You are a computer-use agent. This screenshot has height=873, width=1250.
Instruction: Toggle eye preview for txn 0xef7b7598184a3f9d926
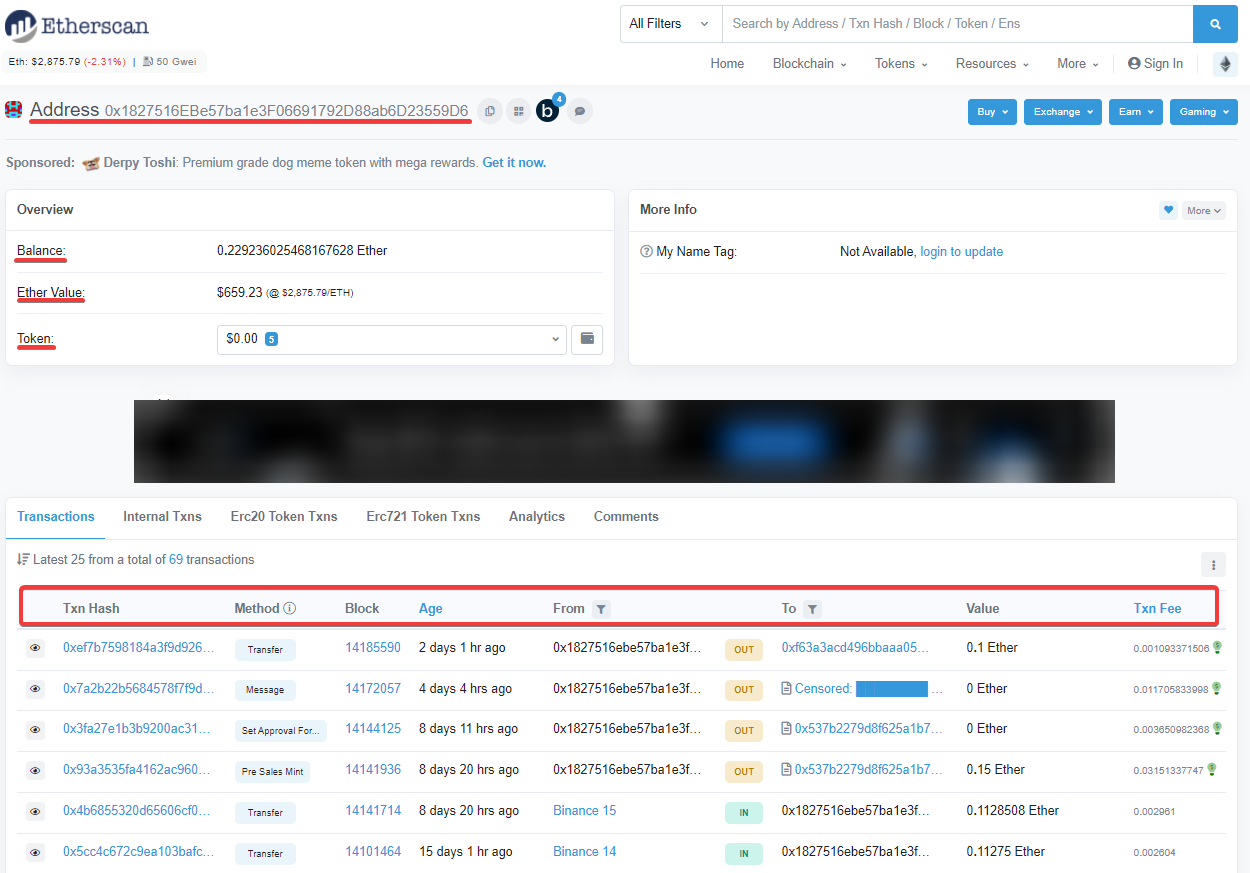coord(35,648)
